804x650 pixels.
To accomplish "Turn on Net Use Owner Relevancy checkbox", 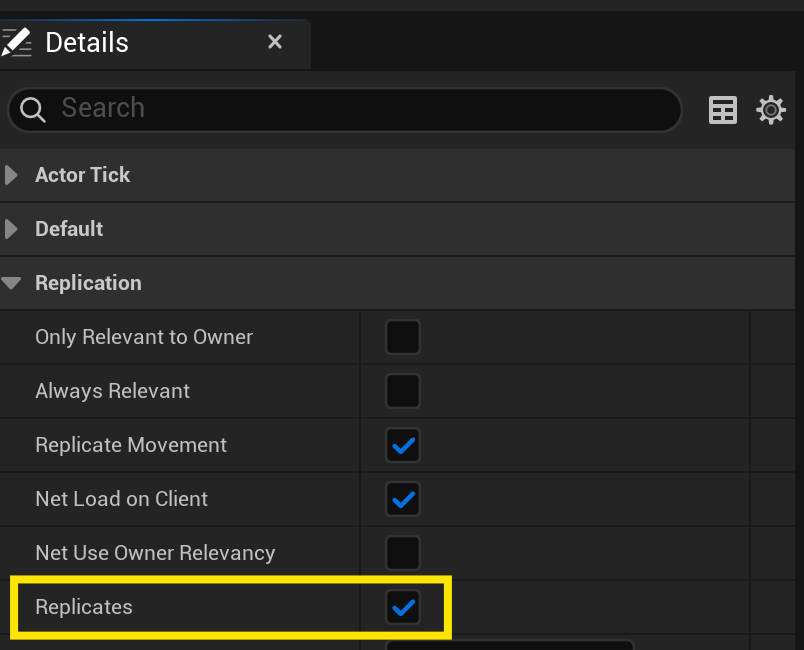I will [x=403, y=553].
